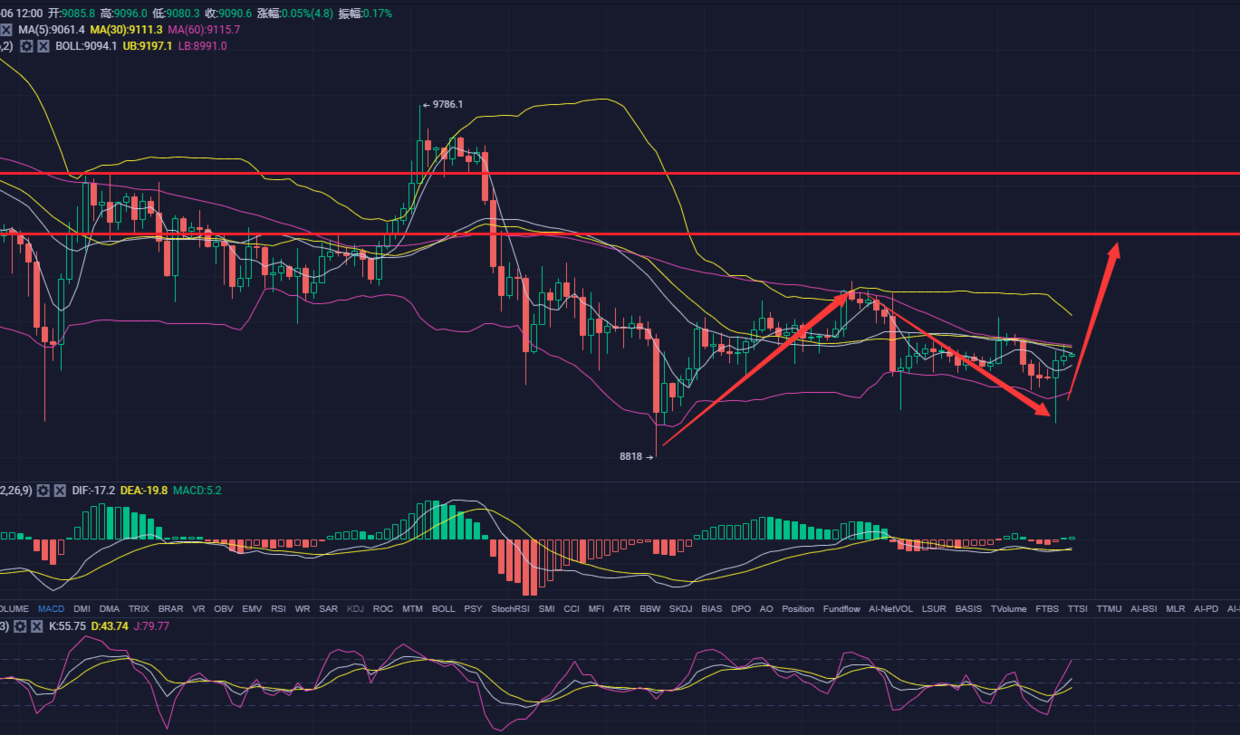
Task: Select the greyed KDJ tab
Action: pos(355,608)
